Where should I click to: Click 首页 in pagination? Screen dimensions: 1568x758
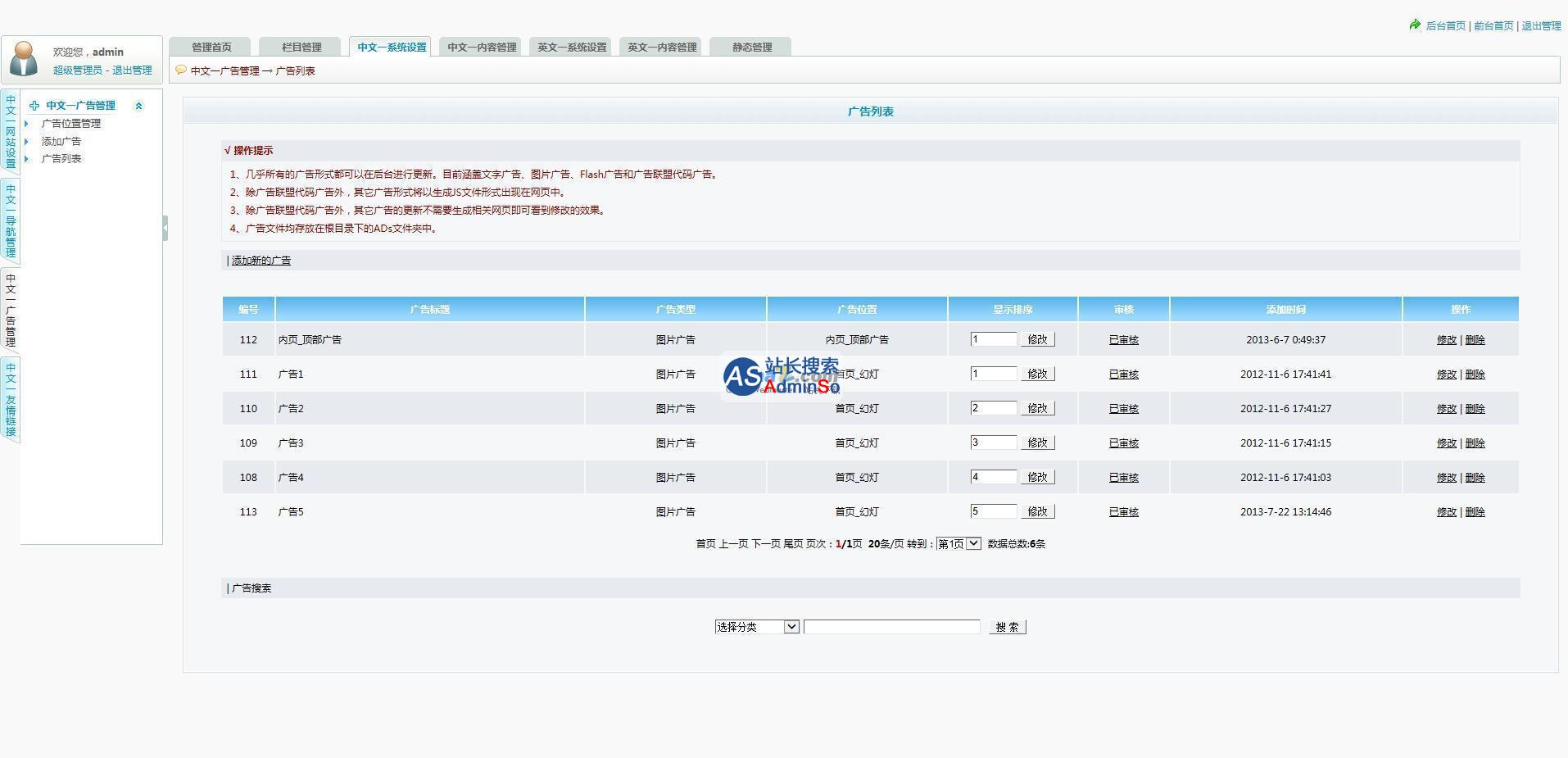tap(706, 544)
